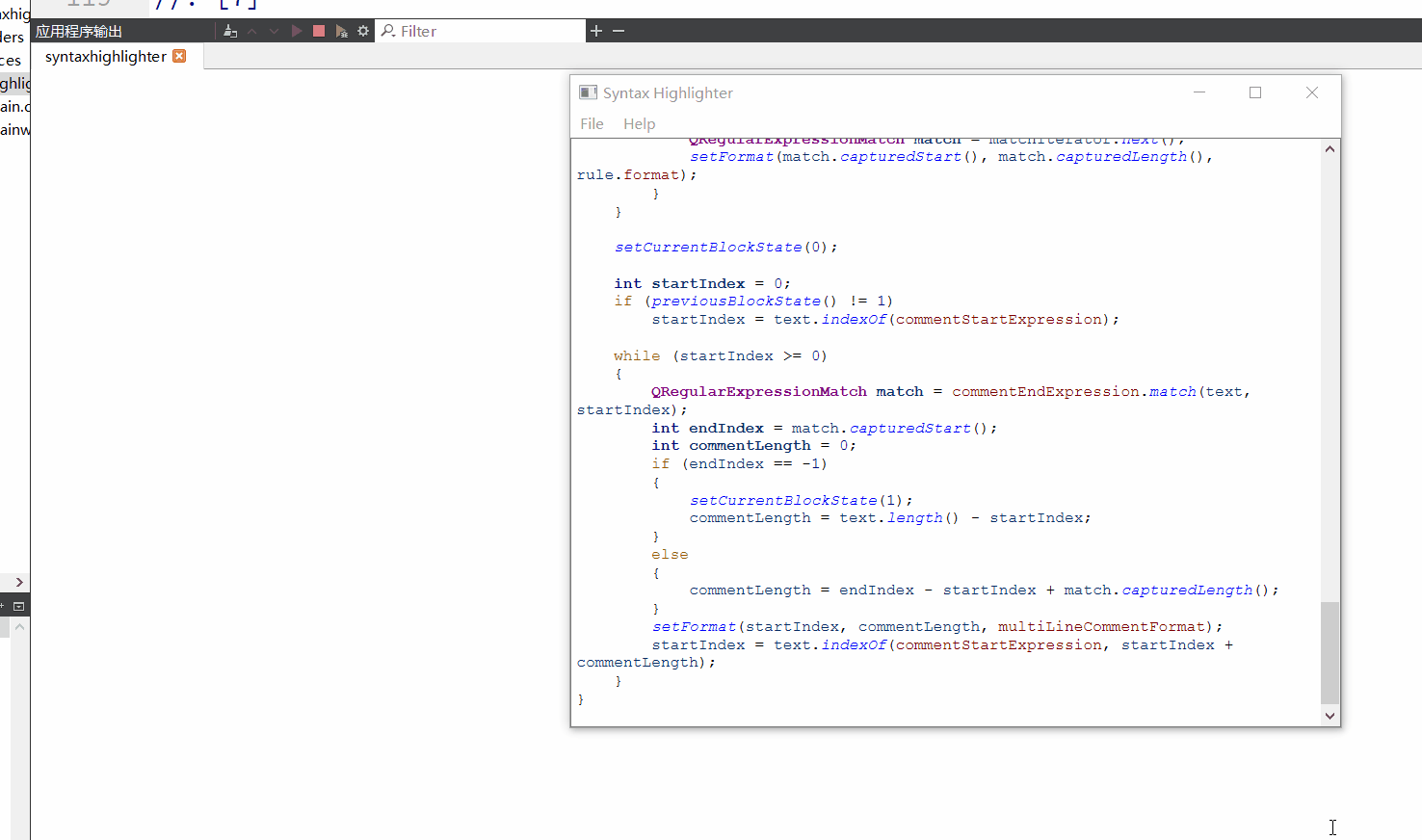This screenshot has width=1422, height=840.
Task: Zoom out output text with minus icon
Action: [619, 31]
